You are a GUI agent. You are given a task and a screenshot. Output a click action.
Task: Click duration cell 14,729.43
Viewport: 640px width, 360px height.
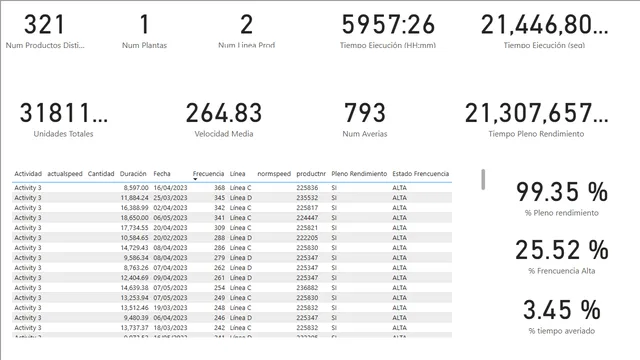tap(134, 248)
